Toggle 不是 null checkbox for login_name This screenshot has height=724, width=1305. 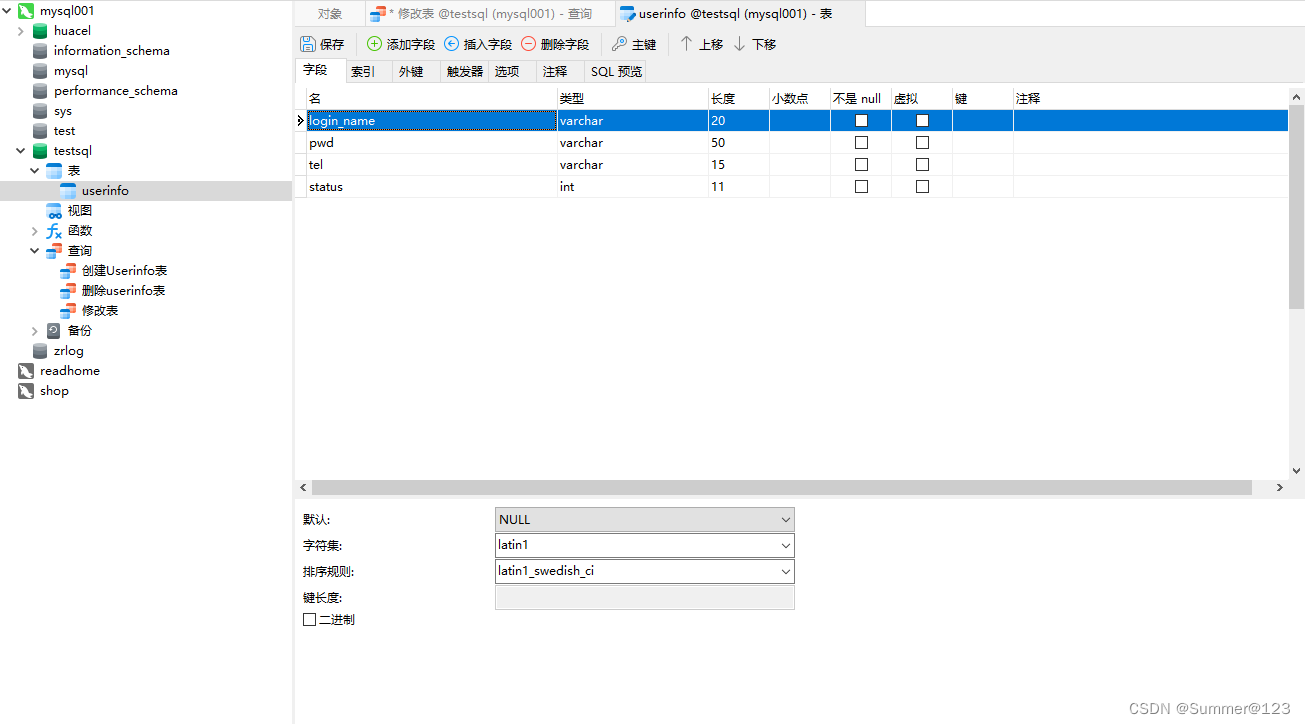click(861, 120)
